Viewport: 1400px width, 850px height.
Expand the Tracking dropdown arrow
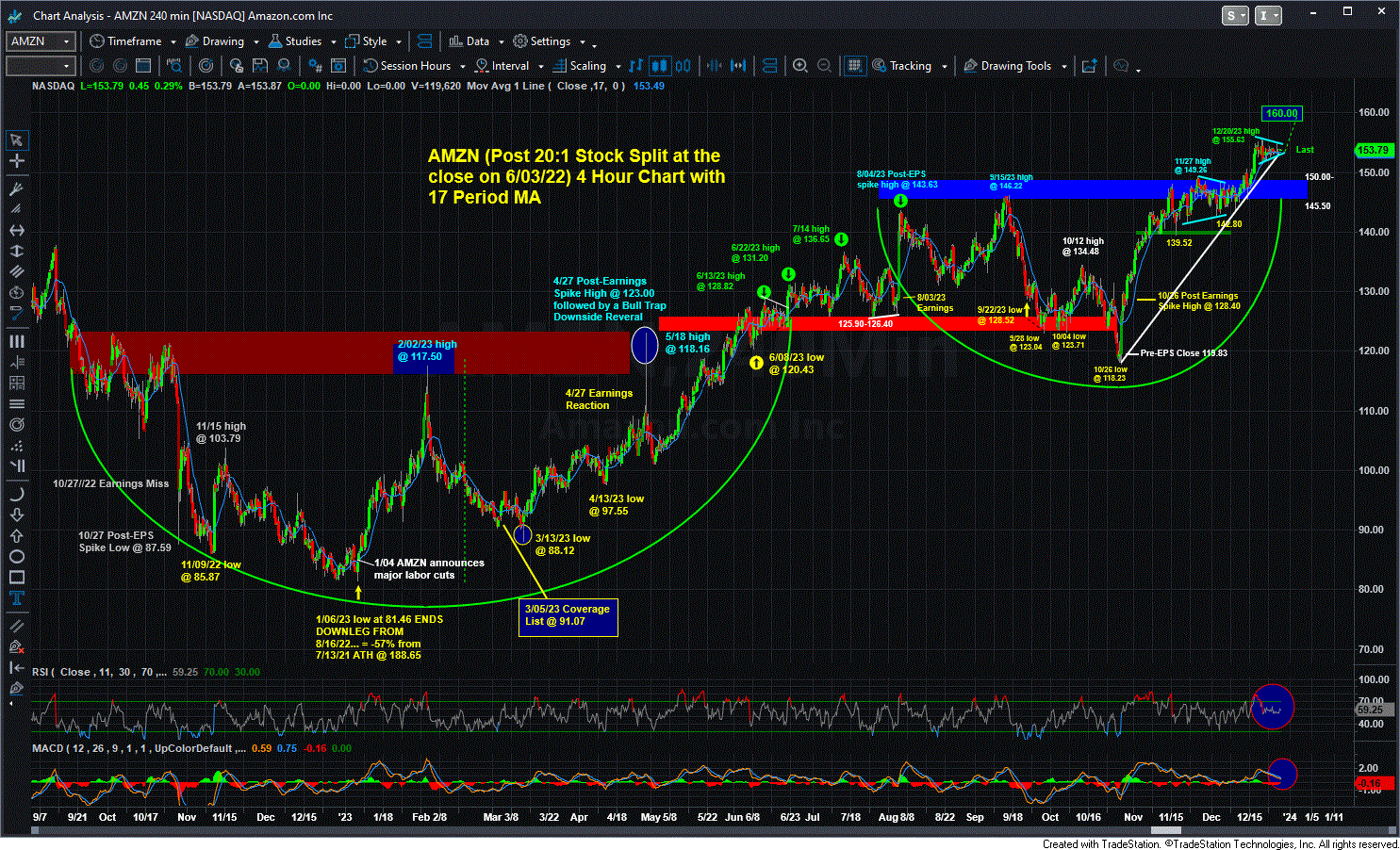944,67
